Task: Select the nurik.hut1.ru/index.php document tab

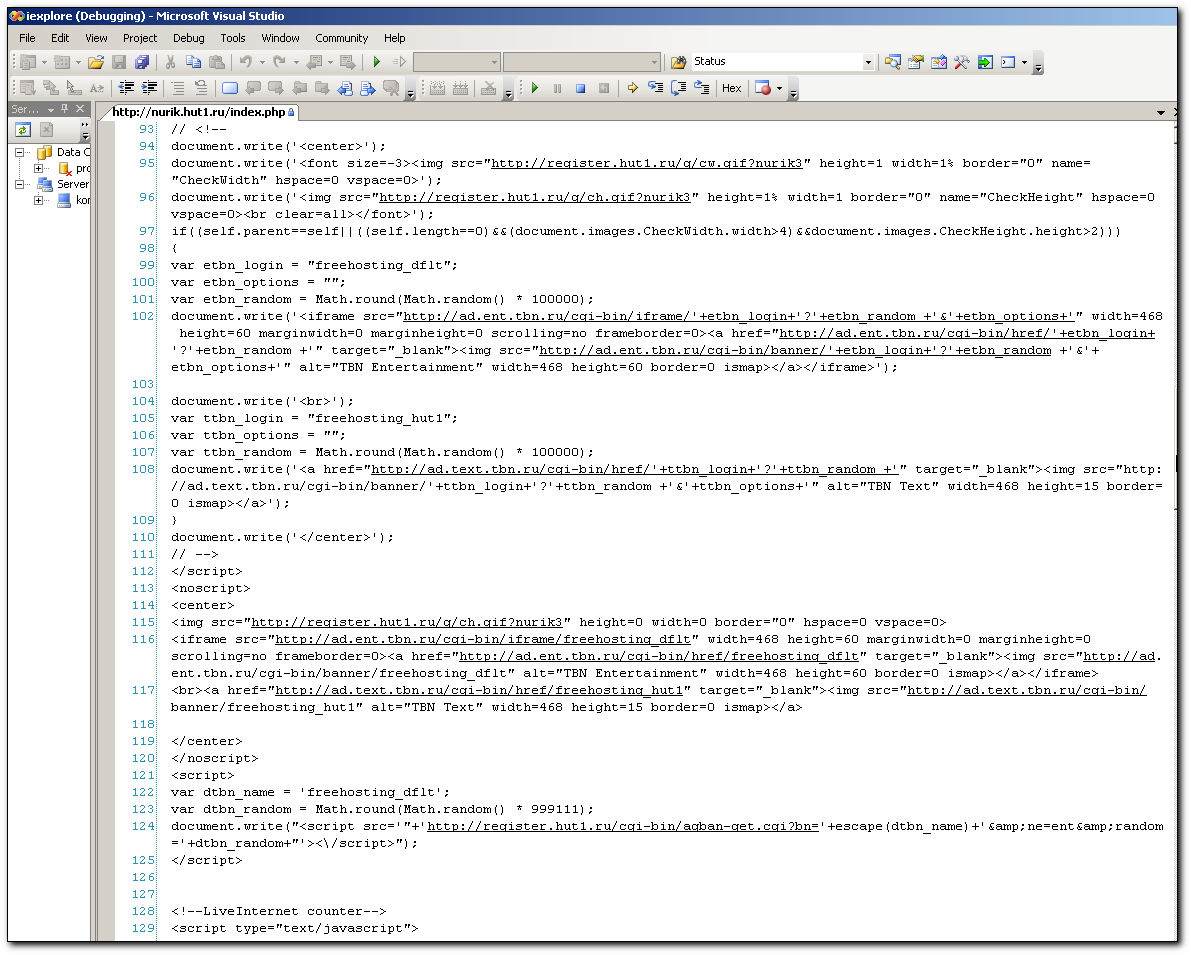Action: tap(203, 112)
